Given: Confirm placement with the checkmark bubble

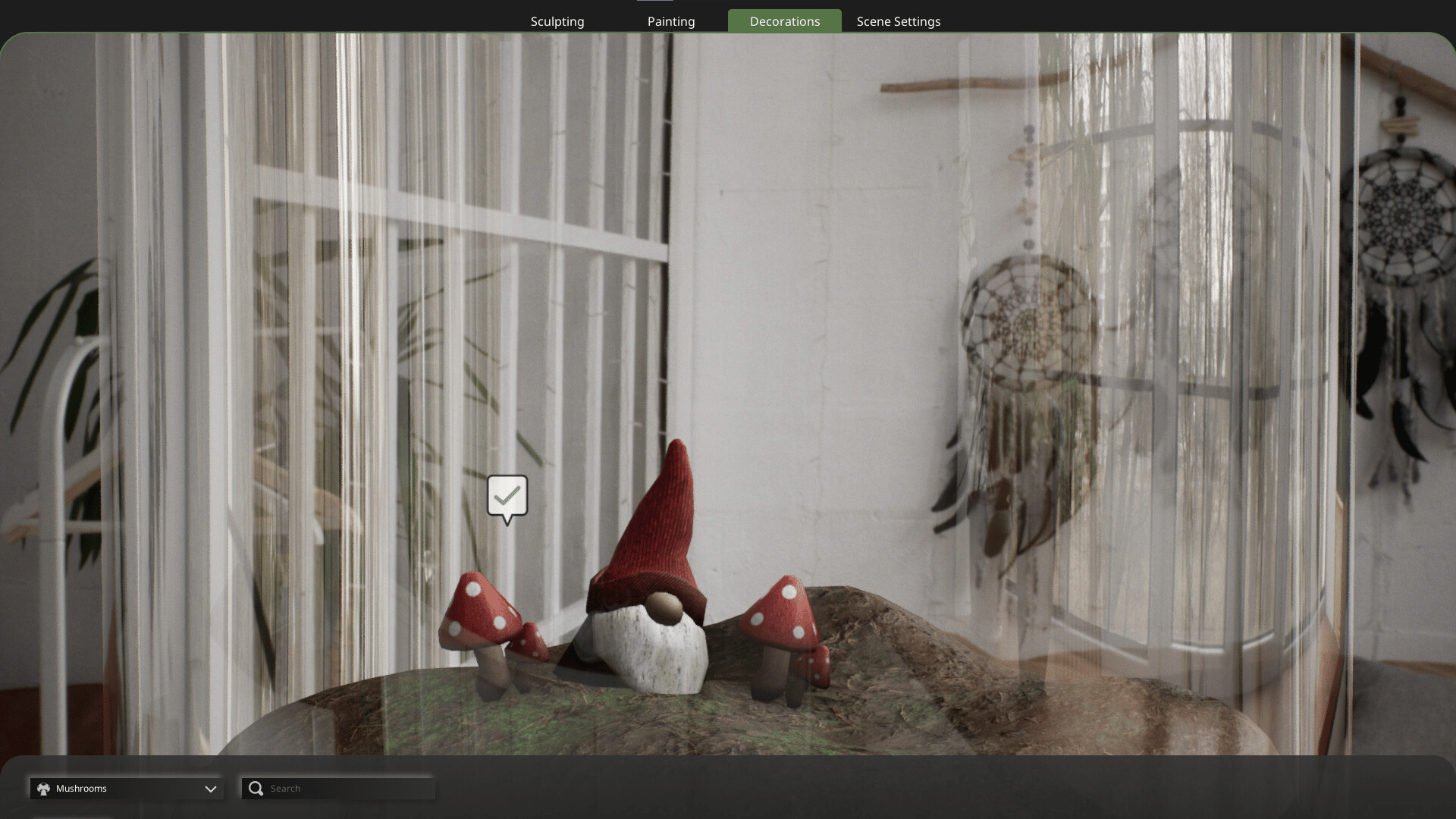Looking at the screenshot, I should pos(507,497).
